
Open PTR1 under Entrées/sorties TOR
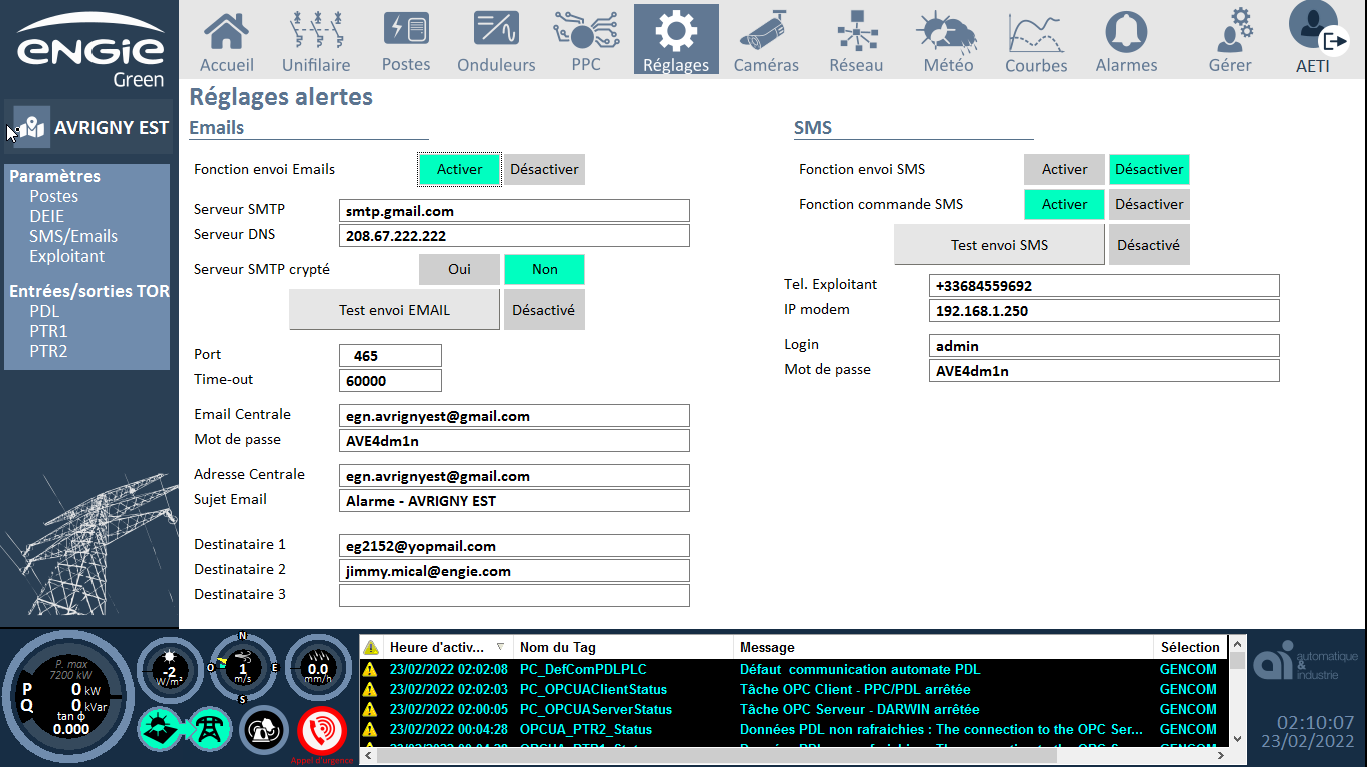click(x=48, y=332)
